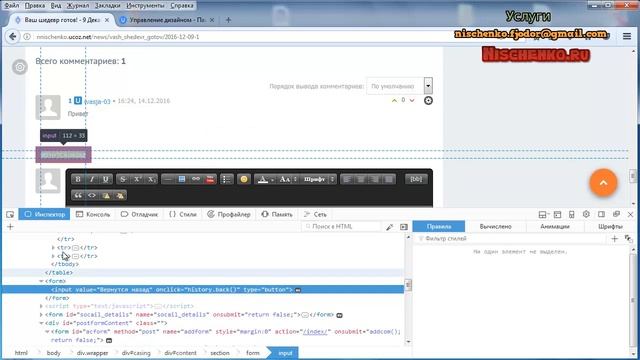Open the Память devtools tab
Screen dimensions: 640x360
tap(277, 214)
